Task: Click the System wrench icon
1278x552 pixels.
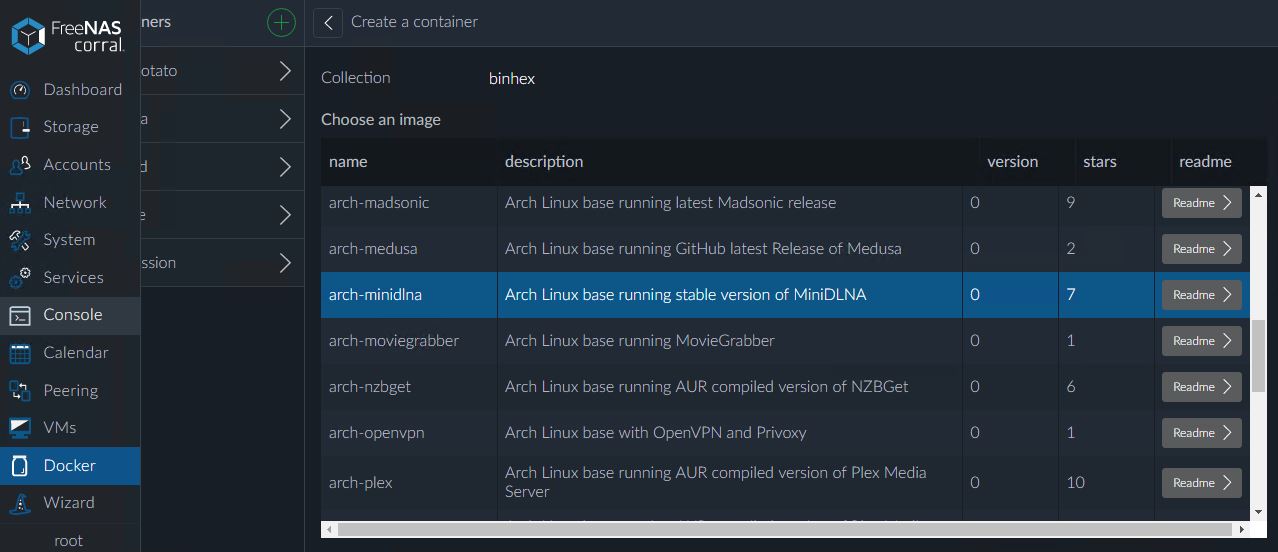Action: (20, 240)
